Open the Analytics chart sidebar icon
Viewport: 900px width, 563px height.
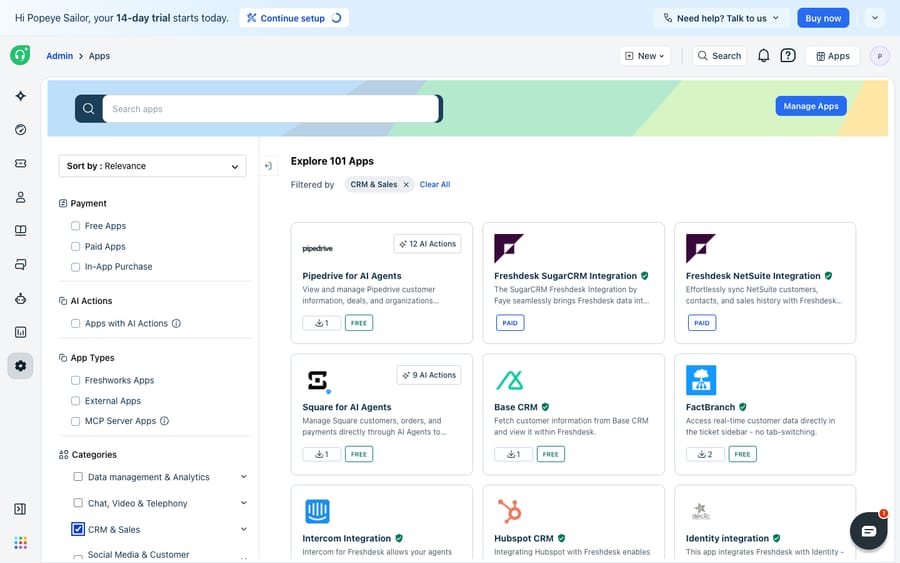[x=21, y=332]
